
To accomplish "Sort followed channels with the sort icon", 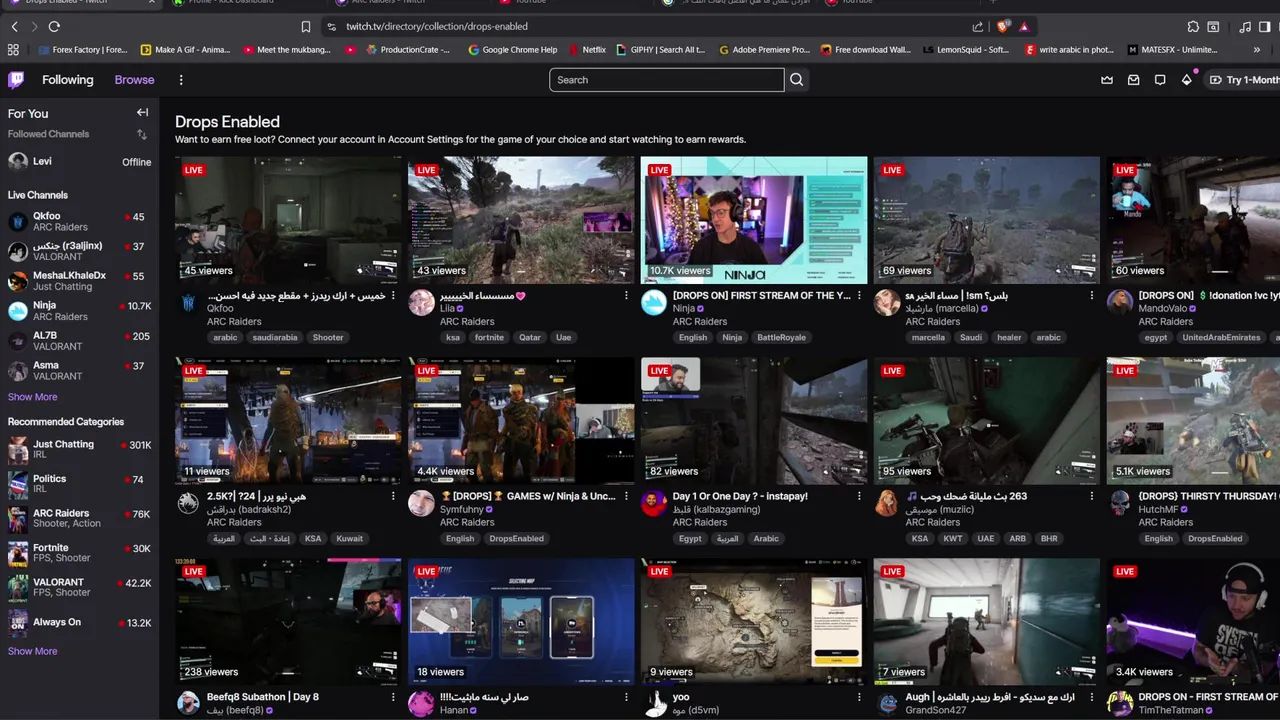I will (141, 134).
